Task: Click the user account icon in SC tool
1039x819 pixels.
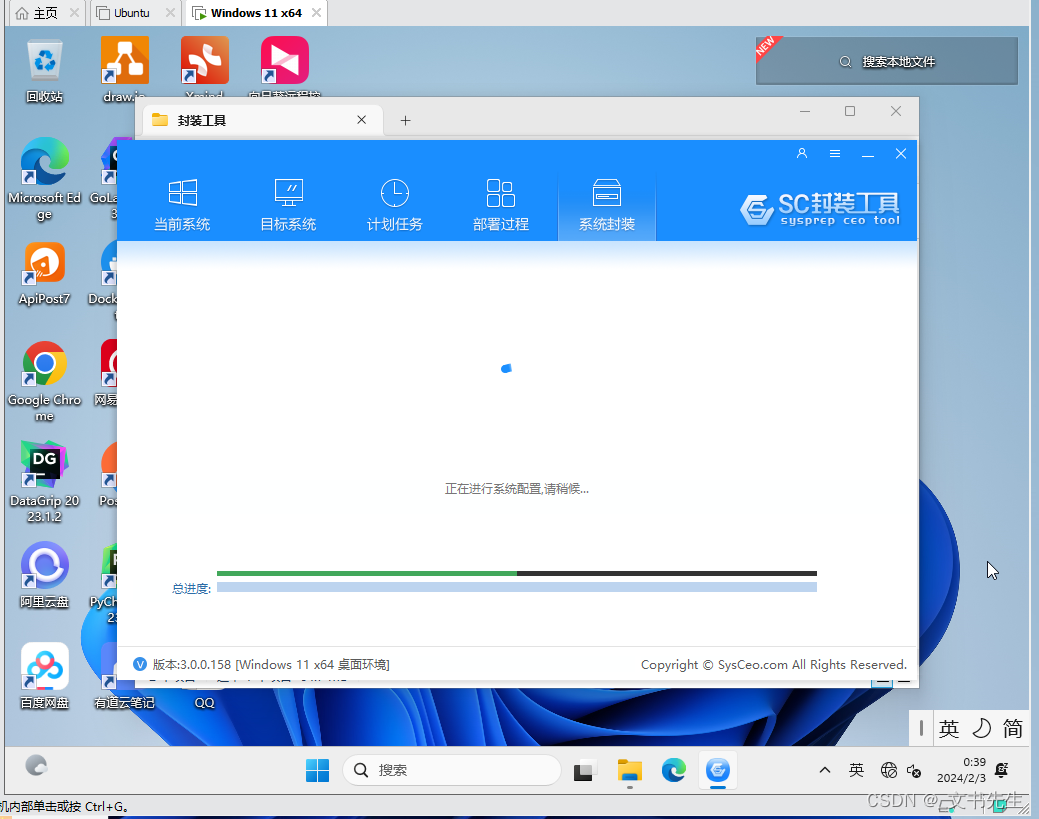Action: pos(802,154)
